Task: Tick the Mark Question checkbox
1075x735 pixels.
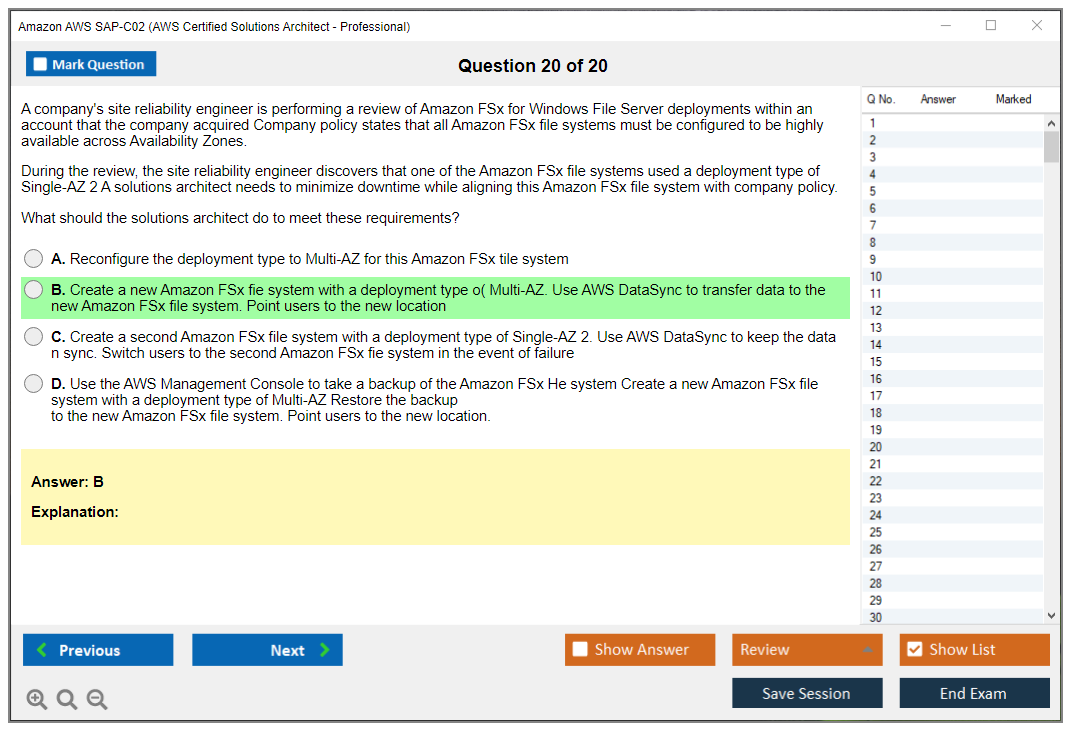Action: pos(40,65)
